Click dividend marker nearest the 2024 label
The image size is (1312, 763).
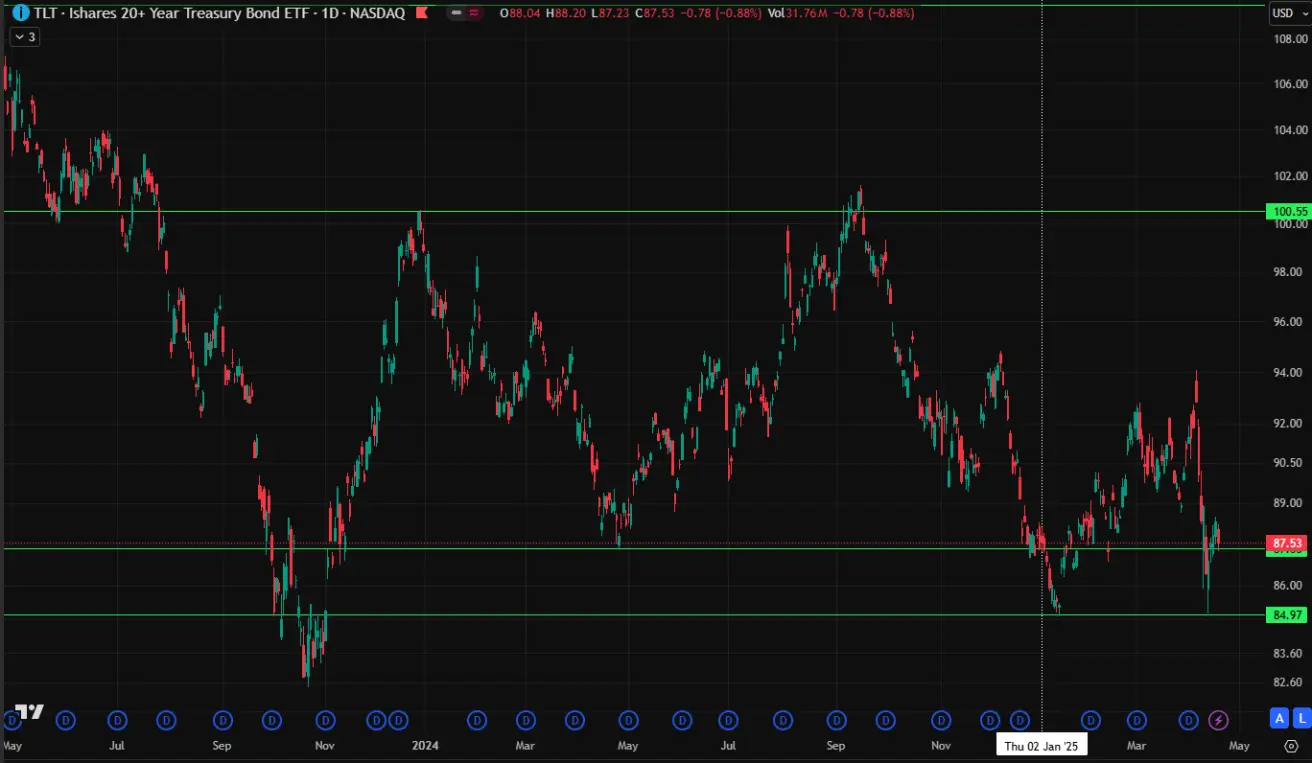(x=398, y=719)
